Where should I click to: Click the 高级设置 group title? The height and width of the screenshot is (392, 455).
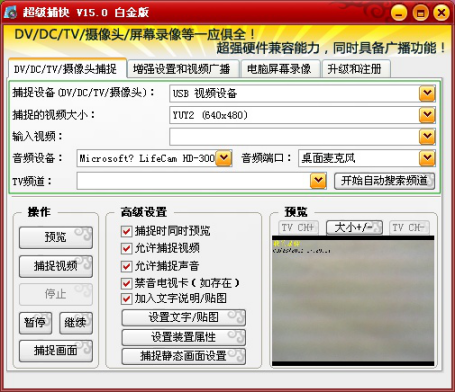click(x=144, y=212)
